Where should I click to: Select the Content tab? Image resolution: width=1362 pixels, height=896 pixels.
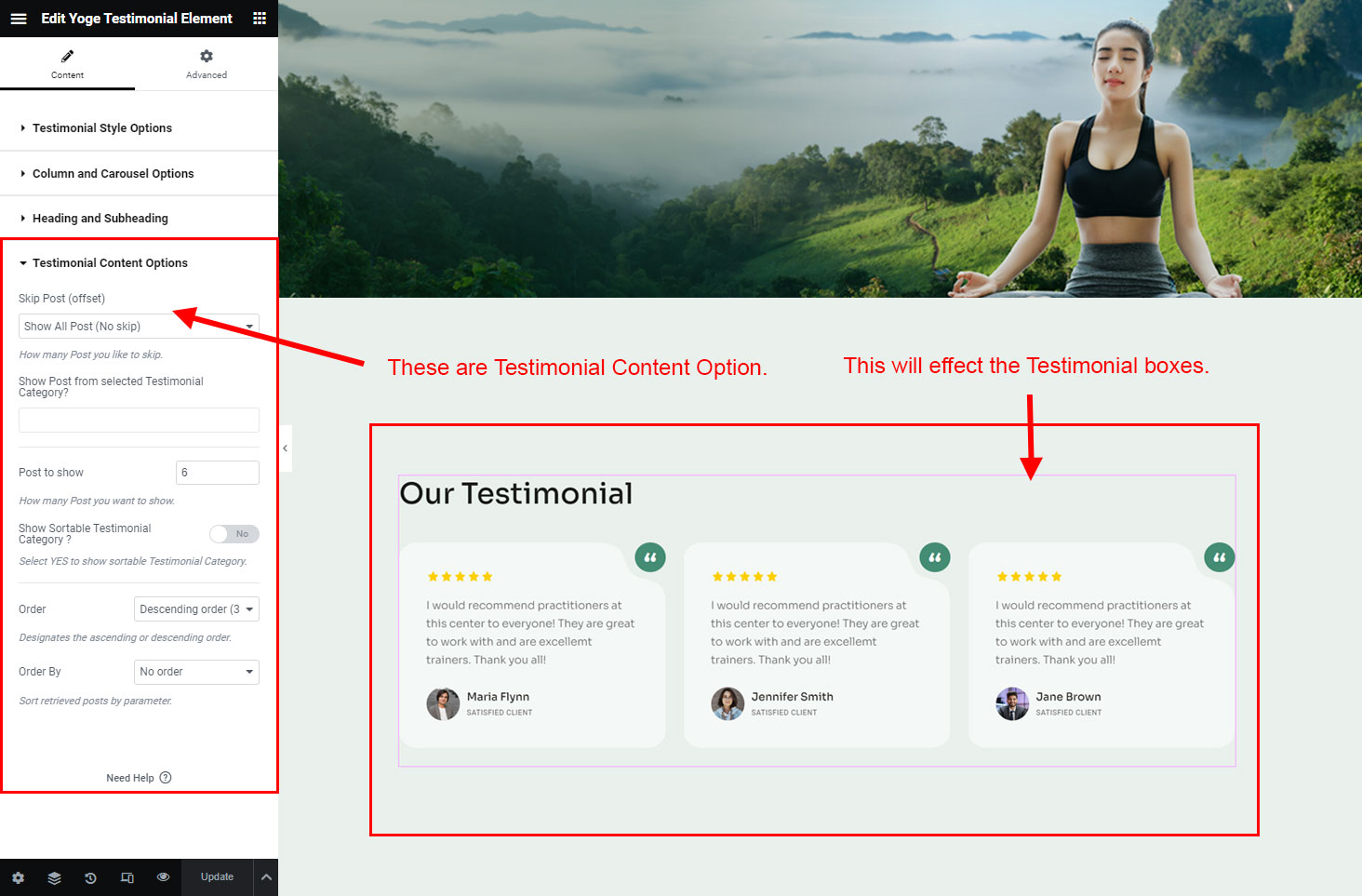(x=67, y=64)
